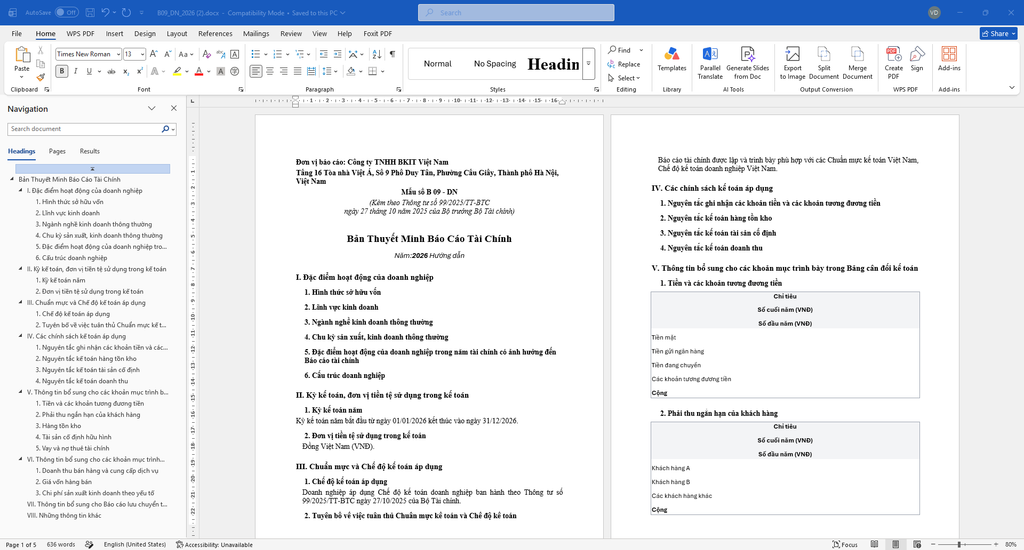Open the Insert ribbon tab

pos(114,33)
